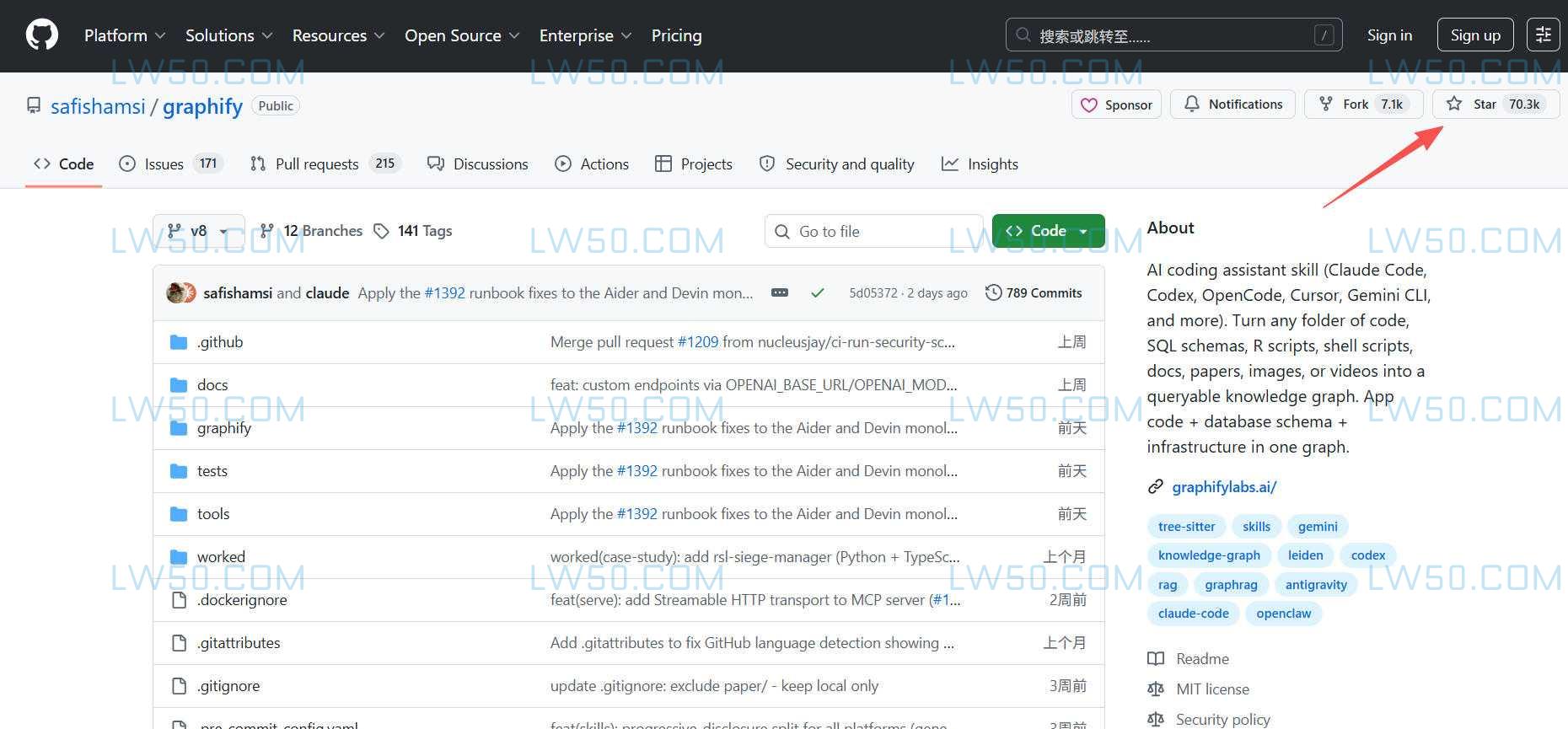Open the #1392 link in latest commit
This screenshot has height=729, width=1568.
(x=444, y=293)
